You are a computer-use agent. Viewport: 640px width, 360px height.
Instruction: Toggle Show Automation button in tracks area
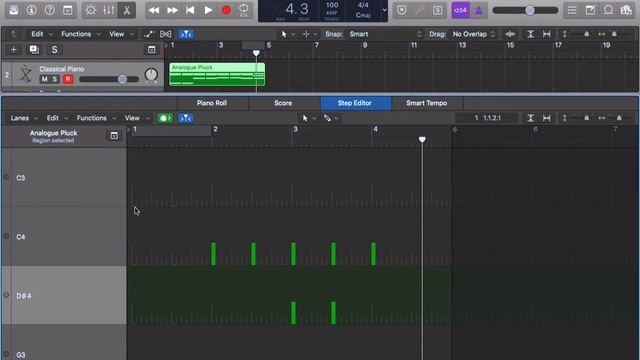(149, 34)
